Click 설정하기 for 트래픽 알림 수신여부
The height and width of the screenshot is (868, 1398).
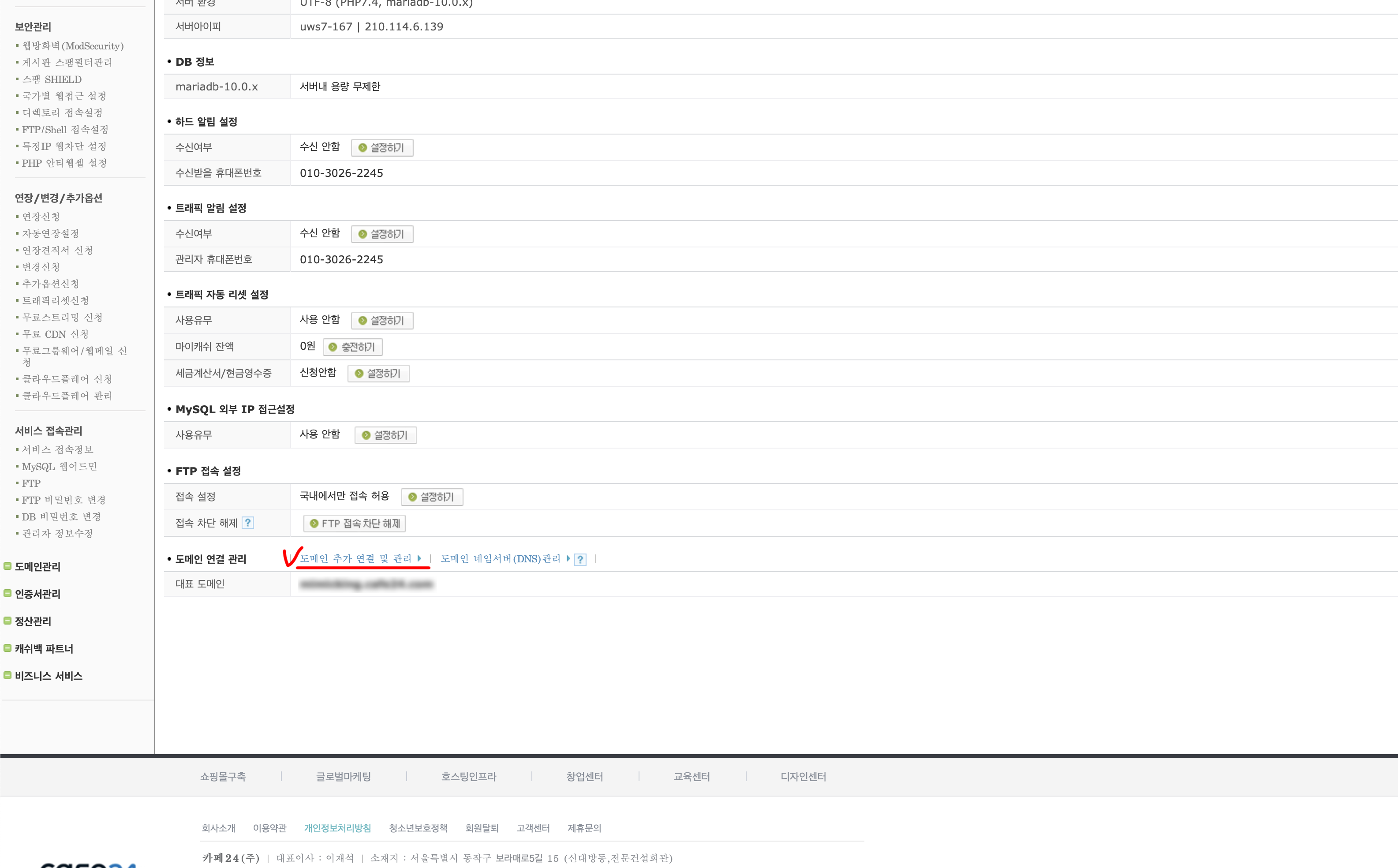point(381,234)
